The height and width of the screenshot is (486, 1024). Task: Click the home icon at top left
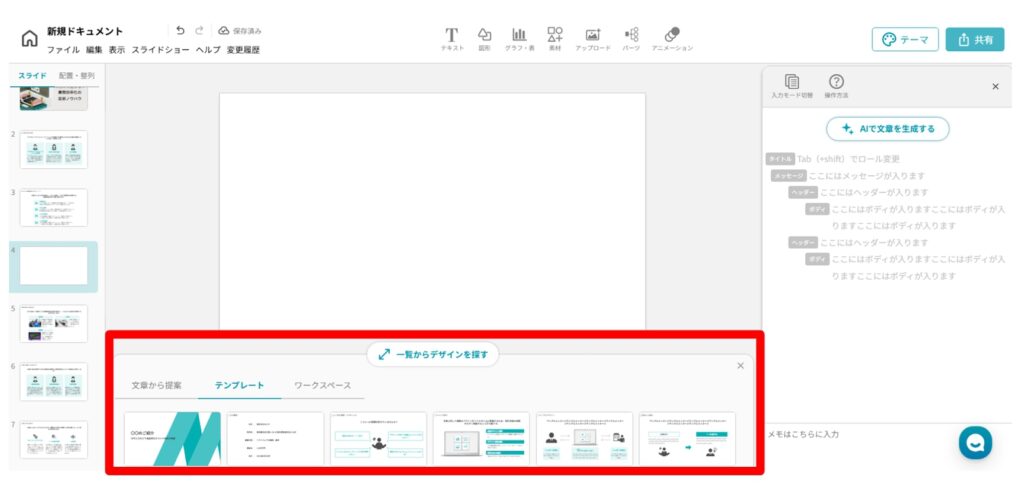(29, 39)
